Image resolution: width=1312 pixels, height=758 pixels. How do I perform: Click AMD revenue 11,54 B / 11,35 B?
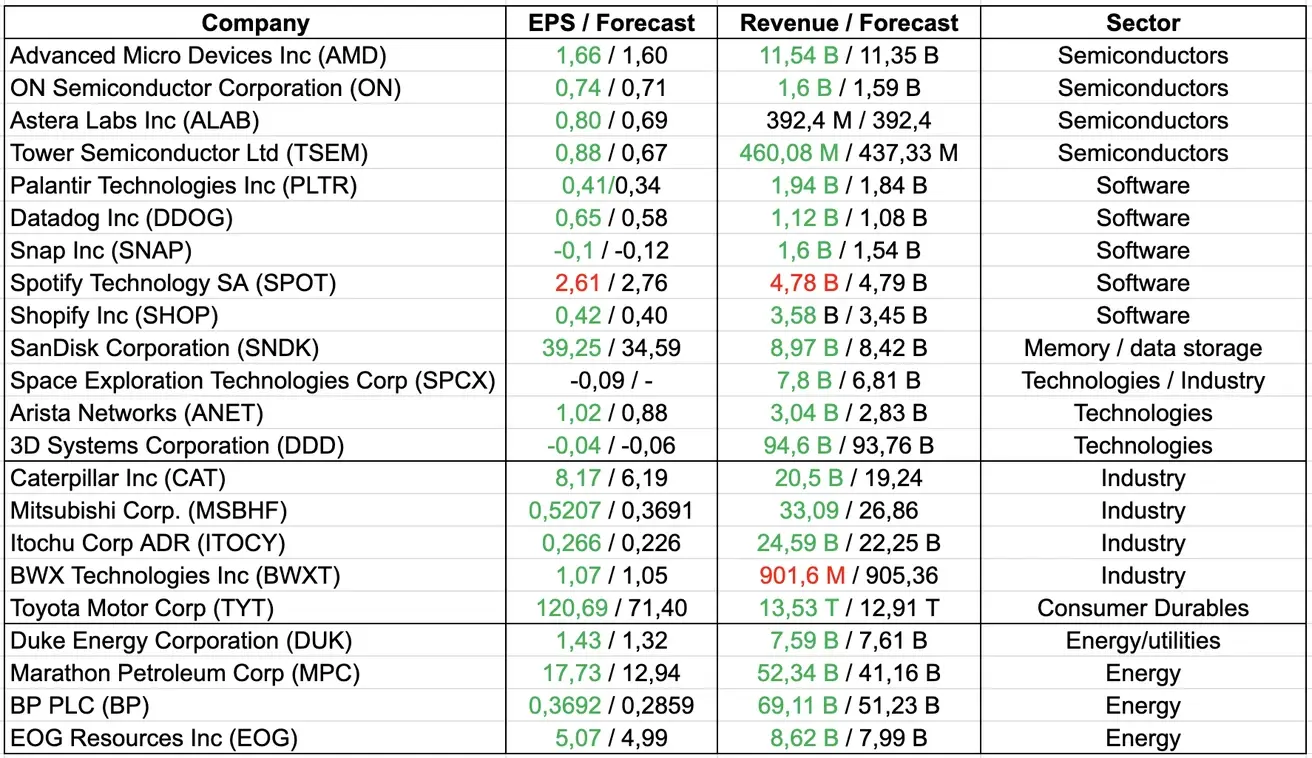(849, 56)
